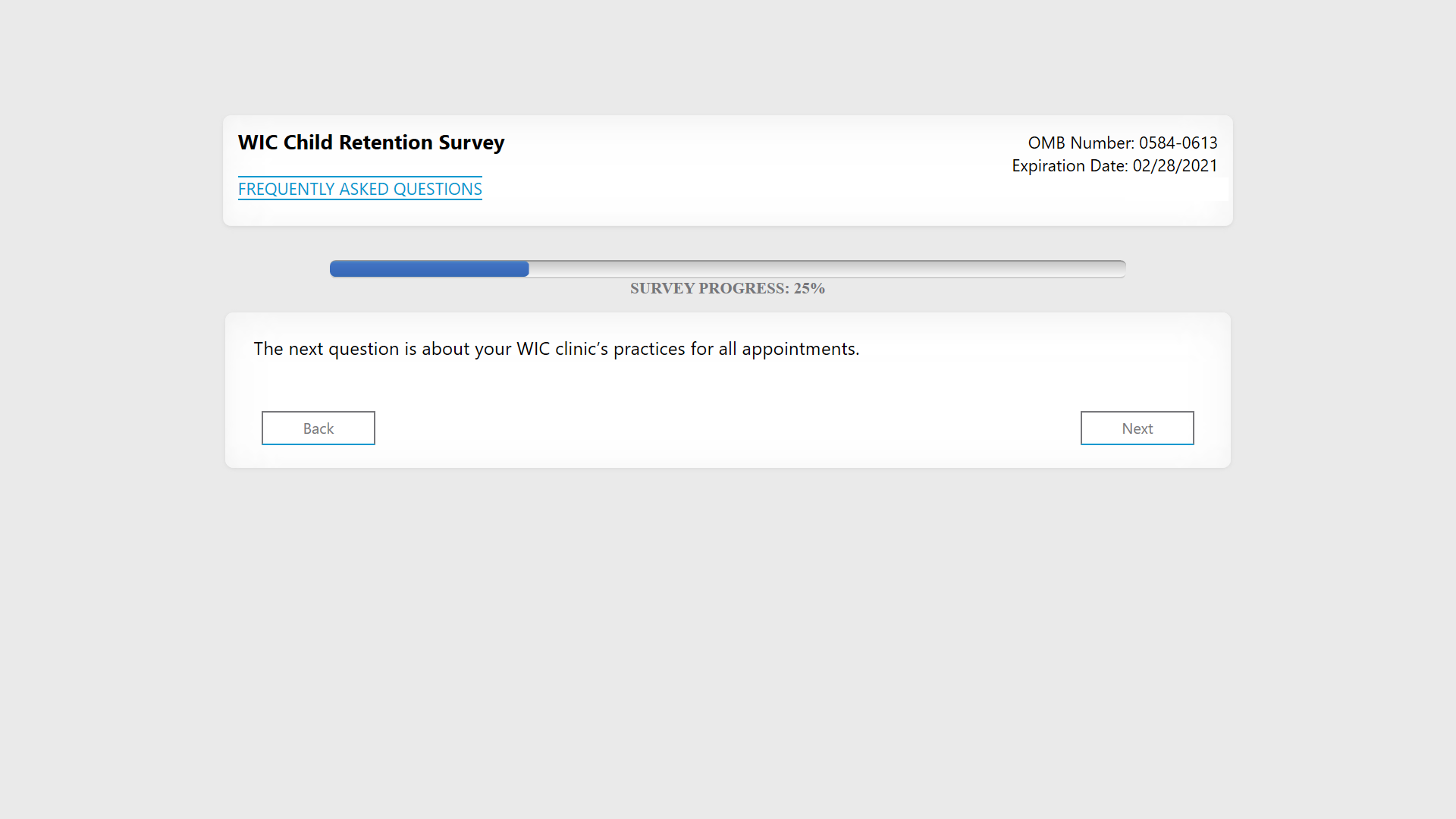Click the blue filled part of progress bar
The height and width of the screenshot is (819, 1456).
(x=429, y=268)
